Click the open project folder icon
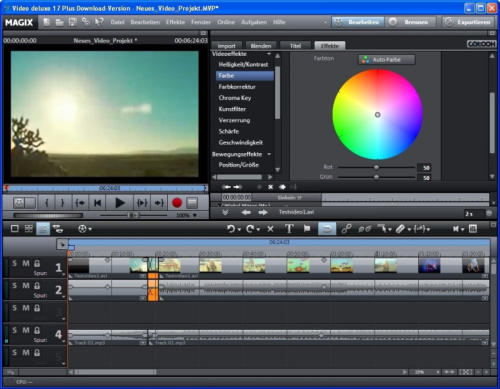The height and width of the screenshot is (389, 500). point(59,22)
